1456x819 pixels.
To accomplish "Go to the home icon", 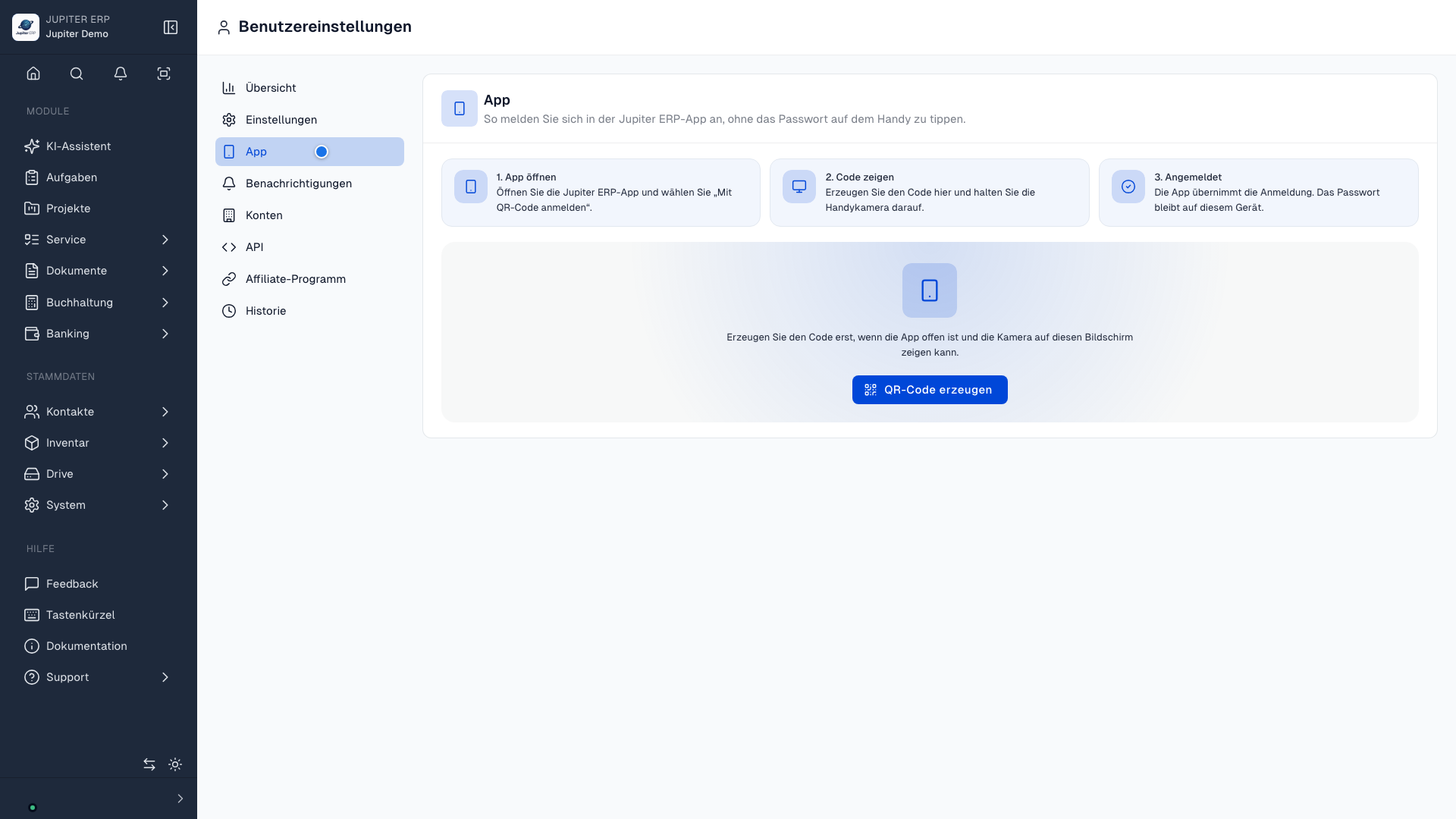I will 33,74.
